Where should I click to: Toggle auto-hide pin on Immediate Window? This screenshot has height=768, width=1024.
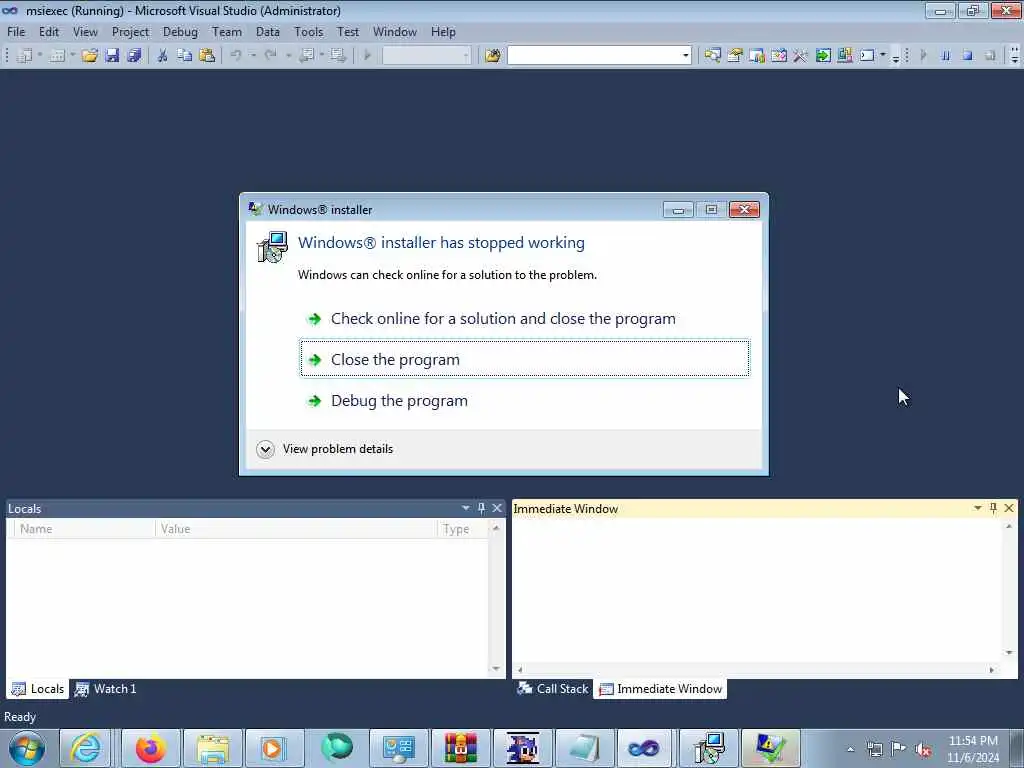993,508
